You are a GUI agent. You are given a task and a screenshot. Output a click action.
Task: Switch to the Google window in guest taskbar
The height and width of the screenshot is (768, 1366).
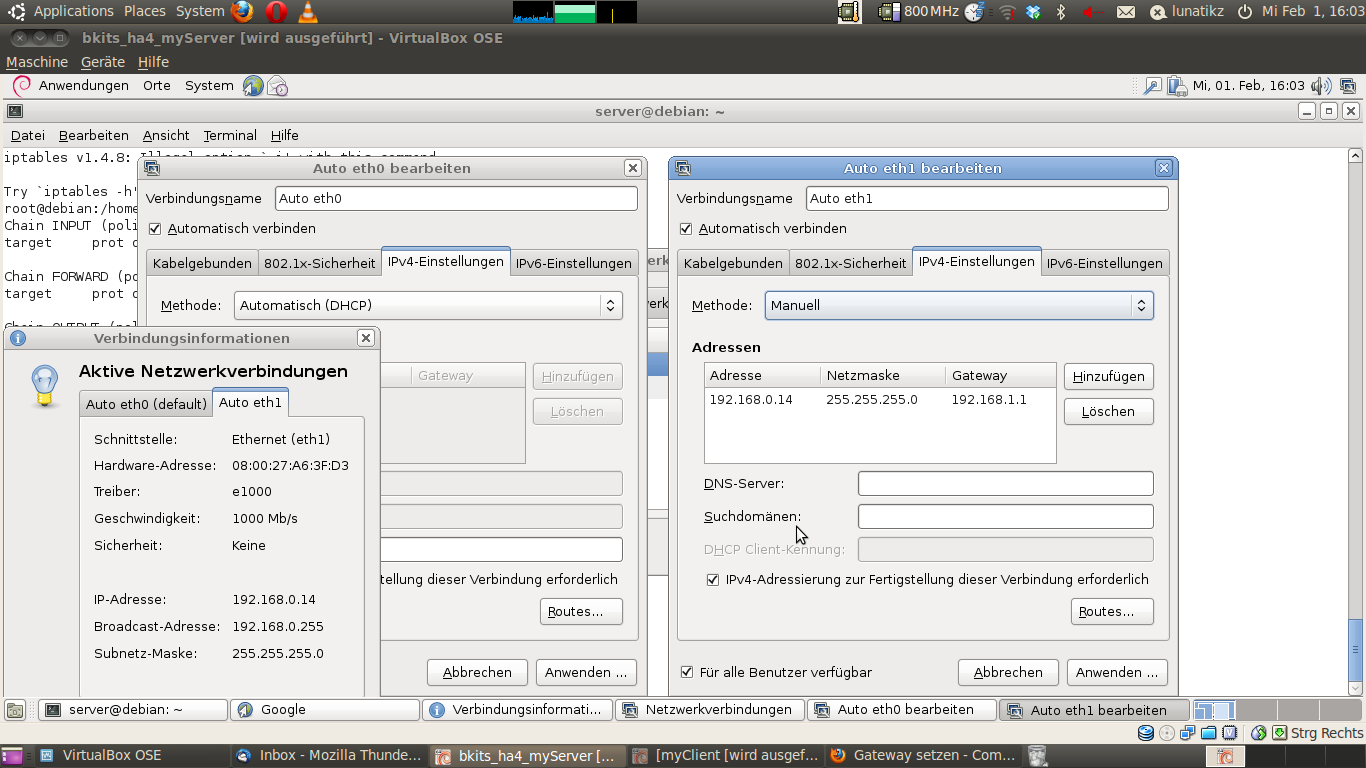tap(325, 709)
